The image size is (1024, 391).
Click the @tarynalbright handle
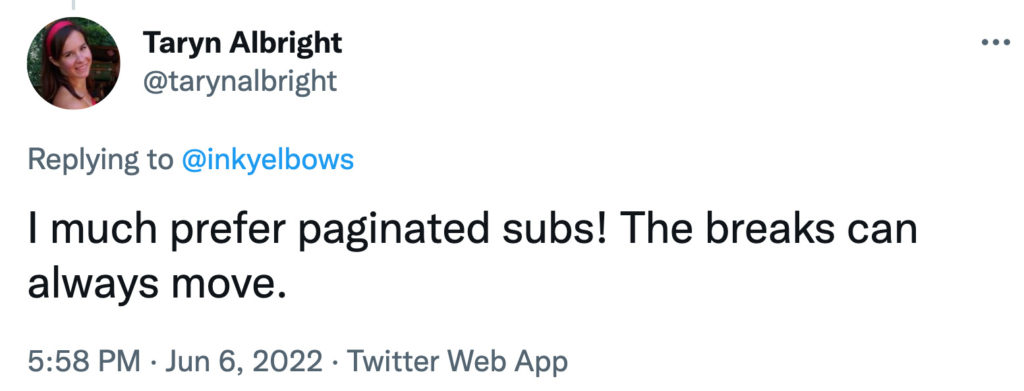240,81
